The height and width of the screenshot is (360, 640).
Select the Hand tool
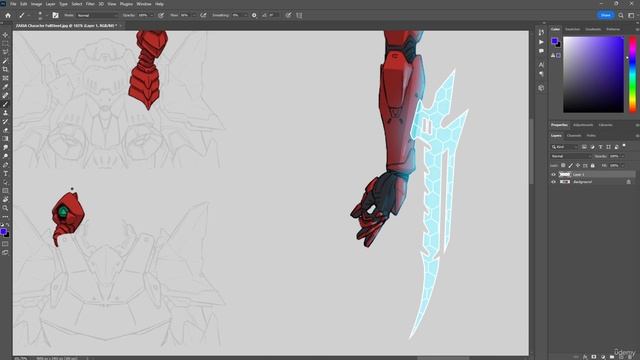5,200
